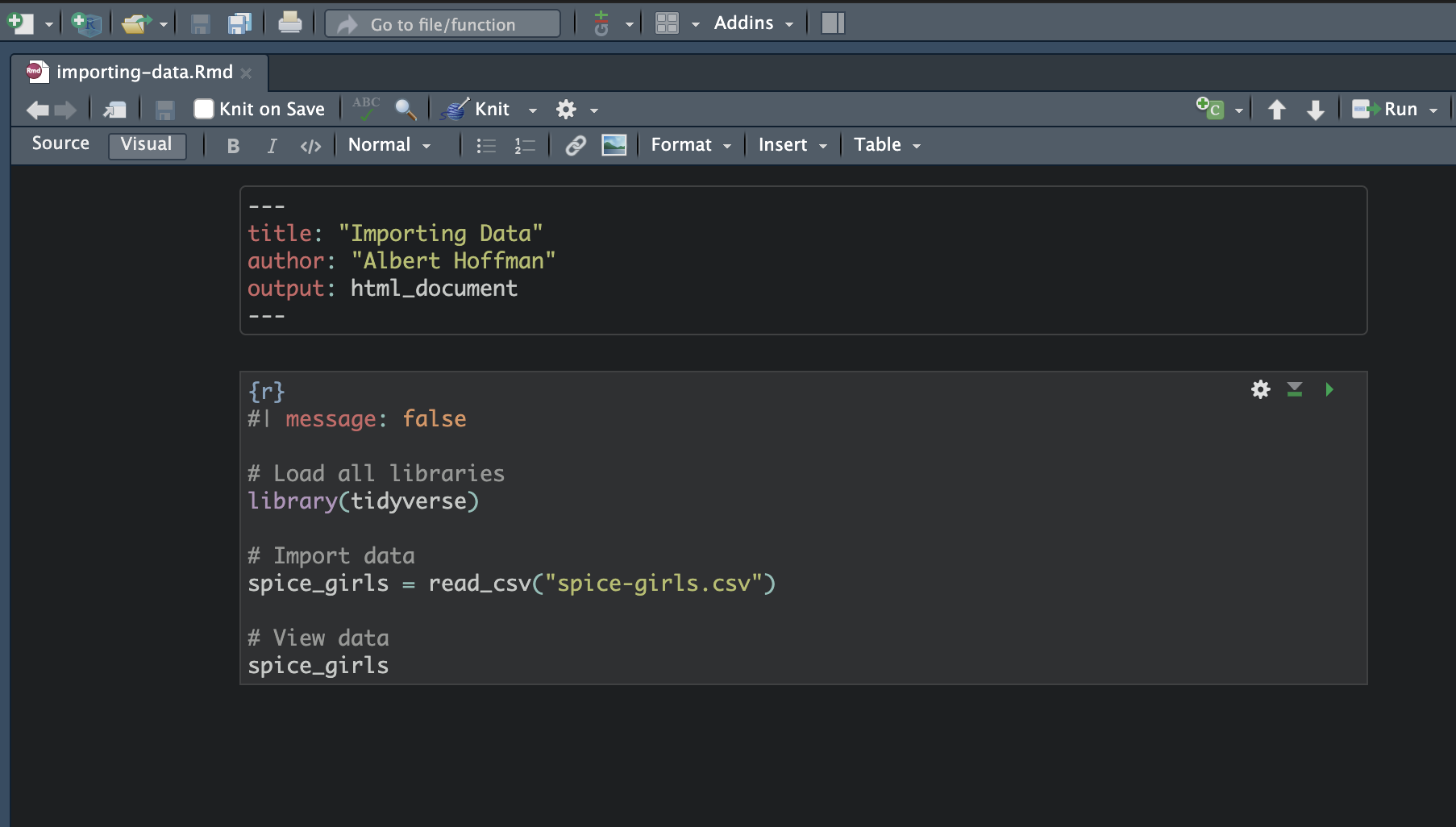Switch to Source editor mode

[60, 143]
